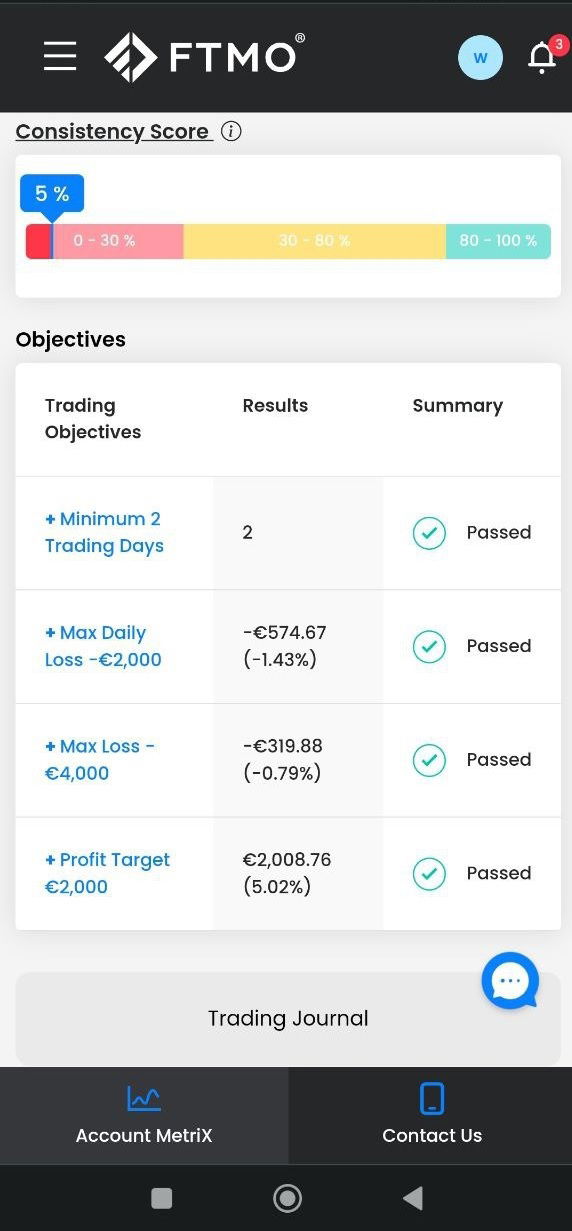Click the Consistency Score heading link
Image resolution: width=572 pixels, height=1231 pixels.
[112, 131]
